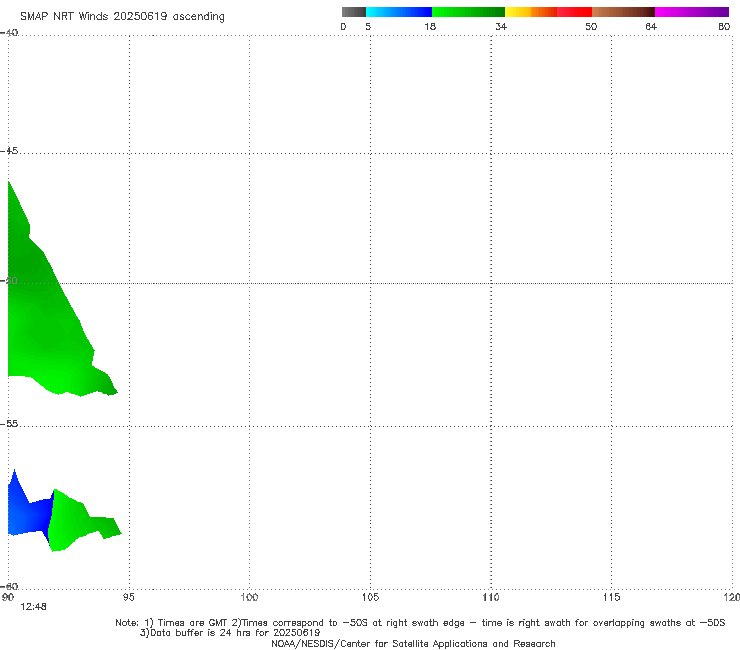Click the brown 50-64 segment of color bar
Screen dimensions: 740x650
tap(623, 12)
